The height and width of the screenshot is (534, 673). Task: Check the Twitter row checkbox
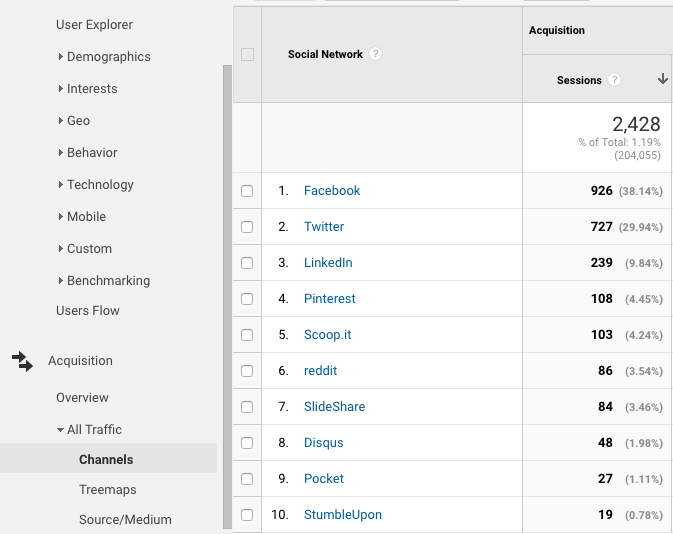[x=247, y=227]
